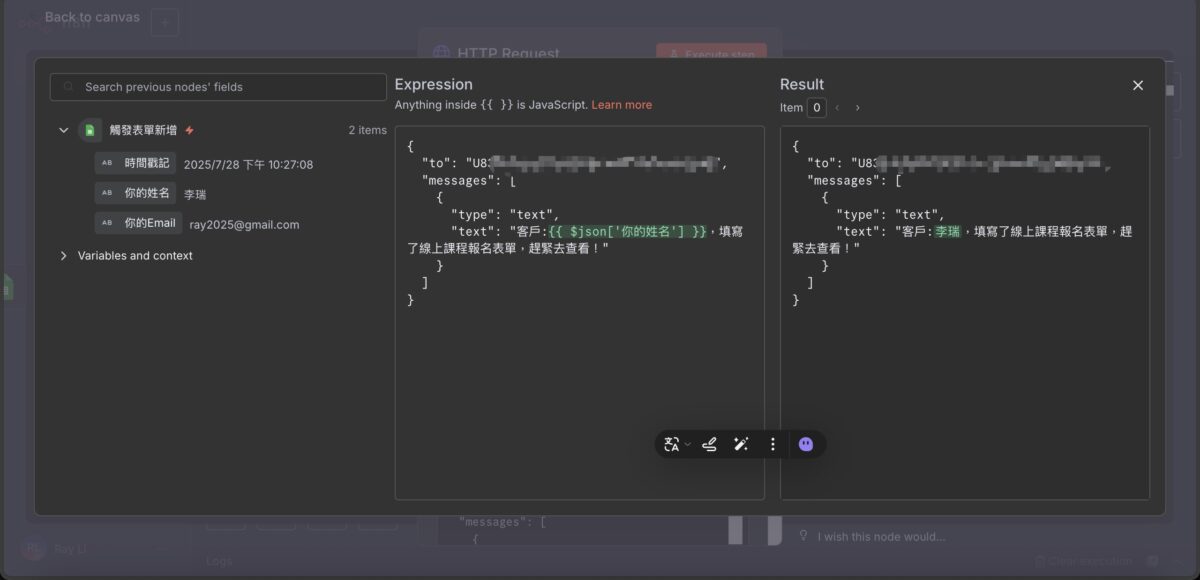
Task: Click the magic wand AI icon
Action: click(x=741, y=444)
